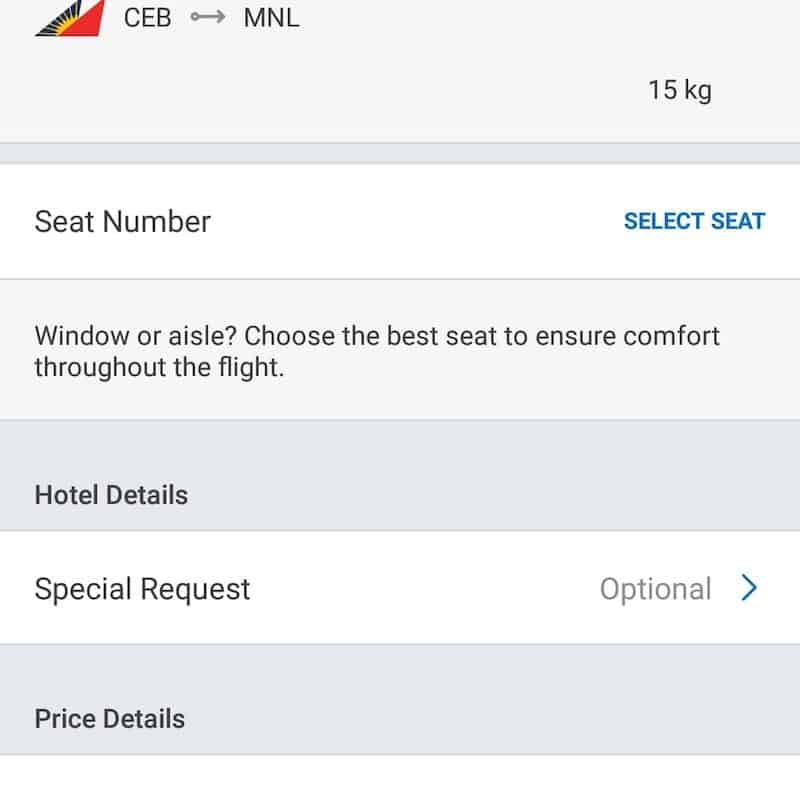
Task: Tap the Price Details section header
Action: coord(109,719)
